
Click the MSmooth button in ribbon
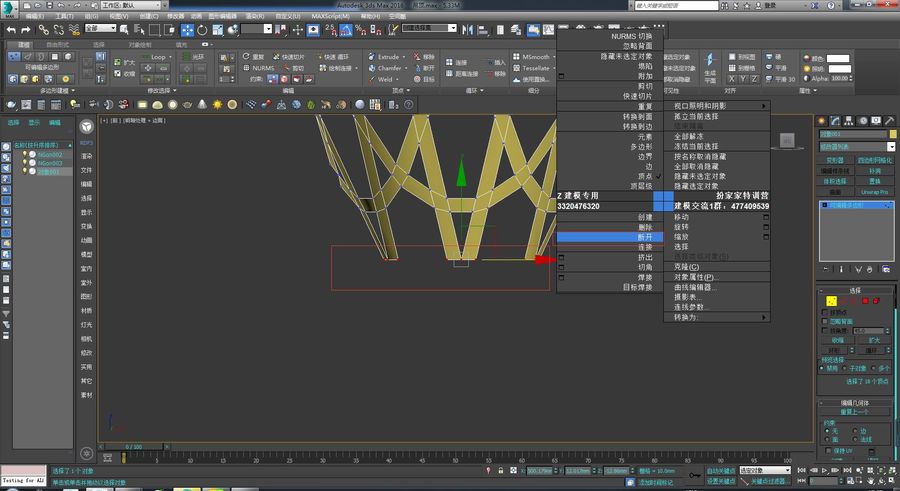point(532,56)
